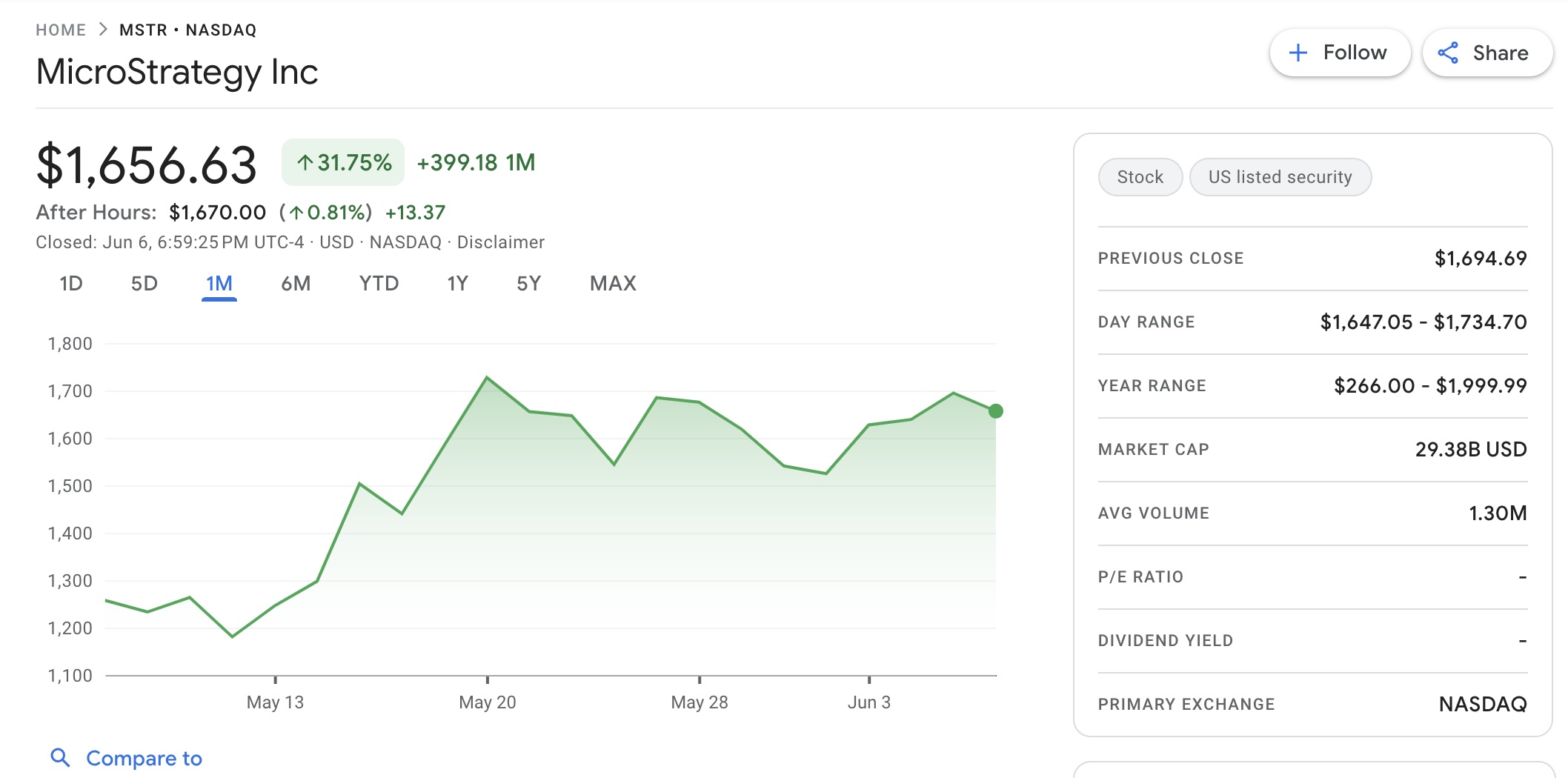Click the share network icon
This screenshot has width=1568, height=778.
point(1448,53)
